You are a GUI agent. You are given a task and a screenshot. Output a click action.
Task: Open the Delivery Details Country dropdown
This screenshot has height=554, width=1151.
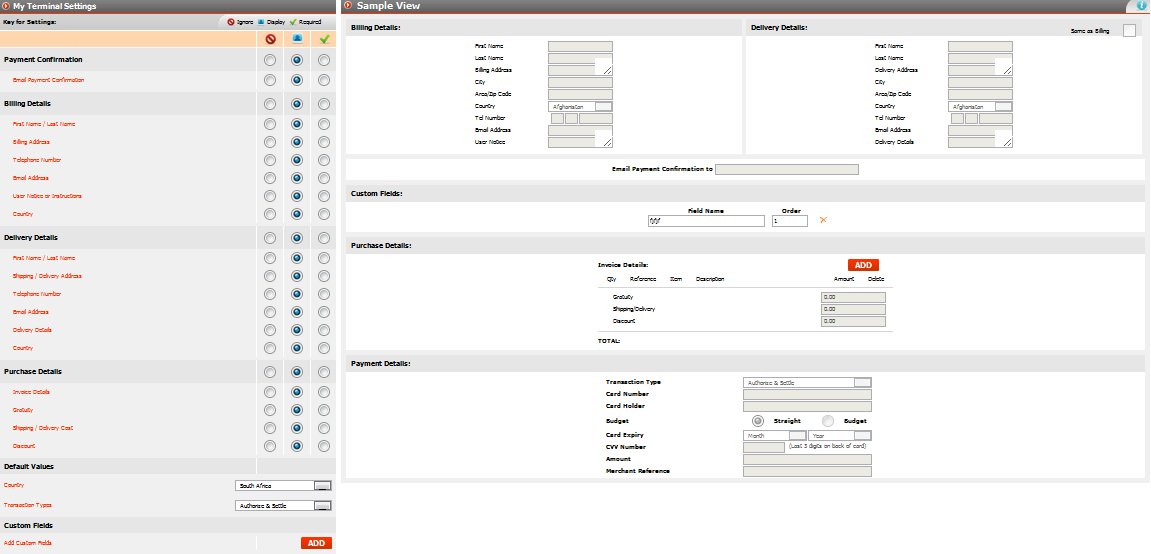[x=980, y=106]
